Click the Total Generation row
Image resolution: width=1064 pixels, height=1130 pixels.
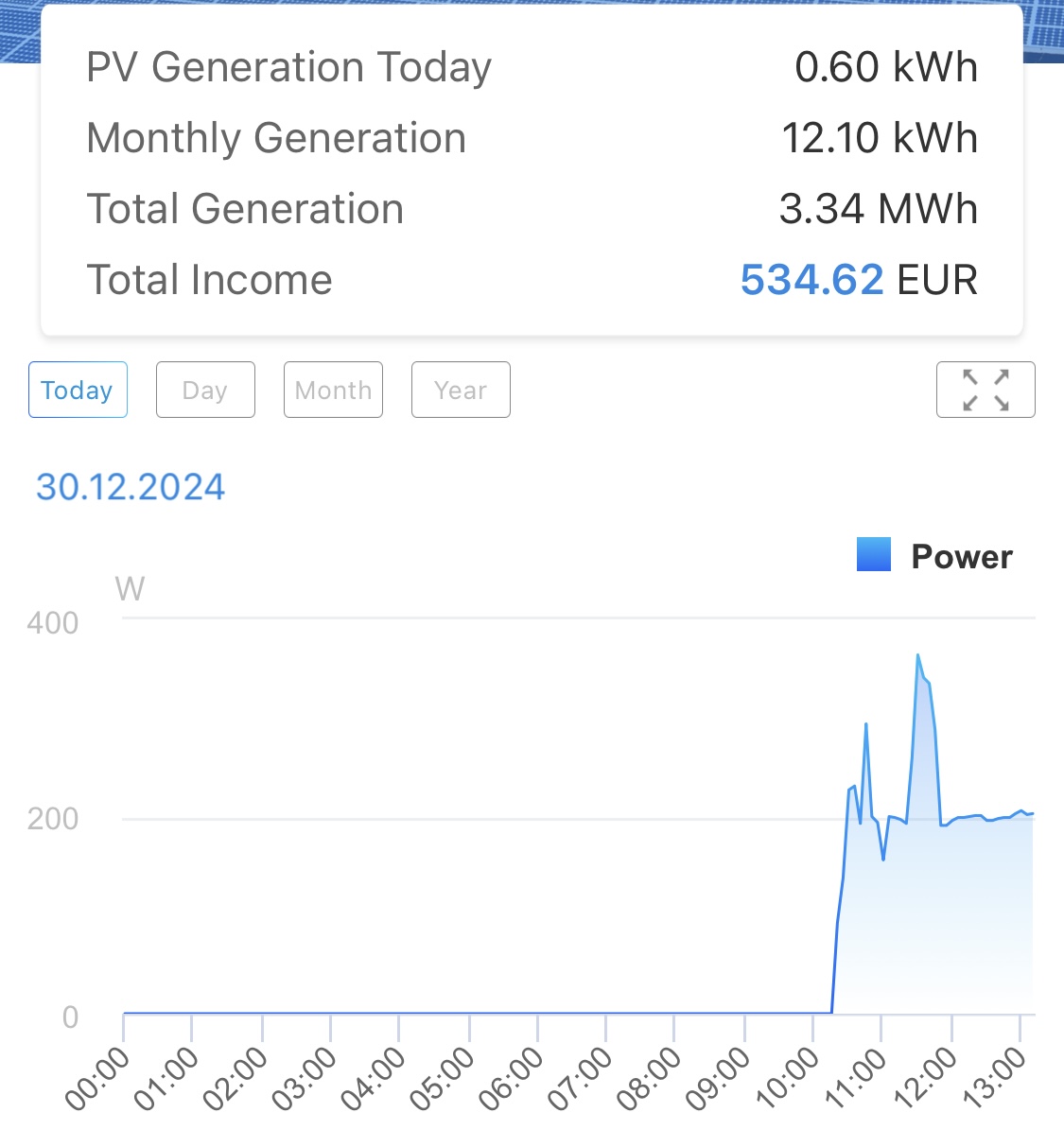click(x=532, y=209)
